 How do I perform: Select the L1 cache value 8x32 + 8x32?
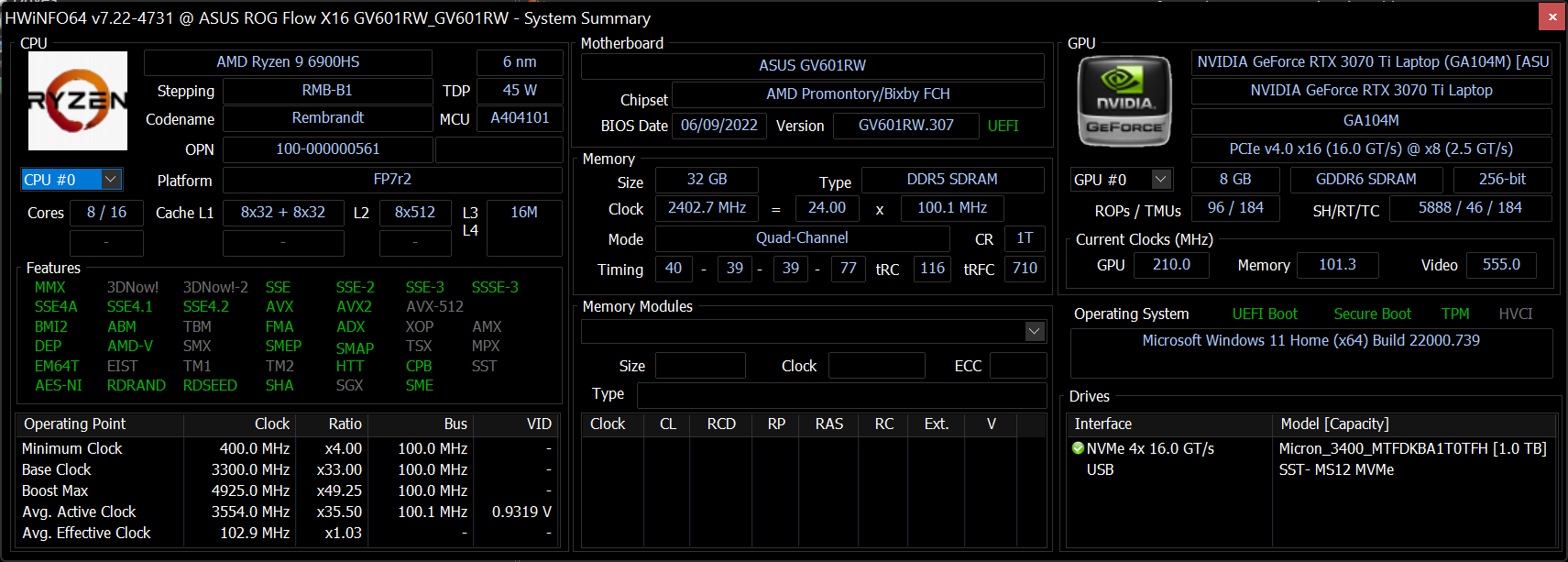coord(283,213)
